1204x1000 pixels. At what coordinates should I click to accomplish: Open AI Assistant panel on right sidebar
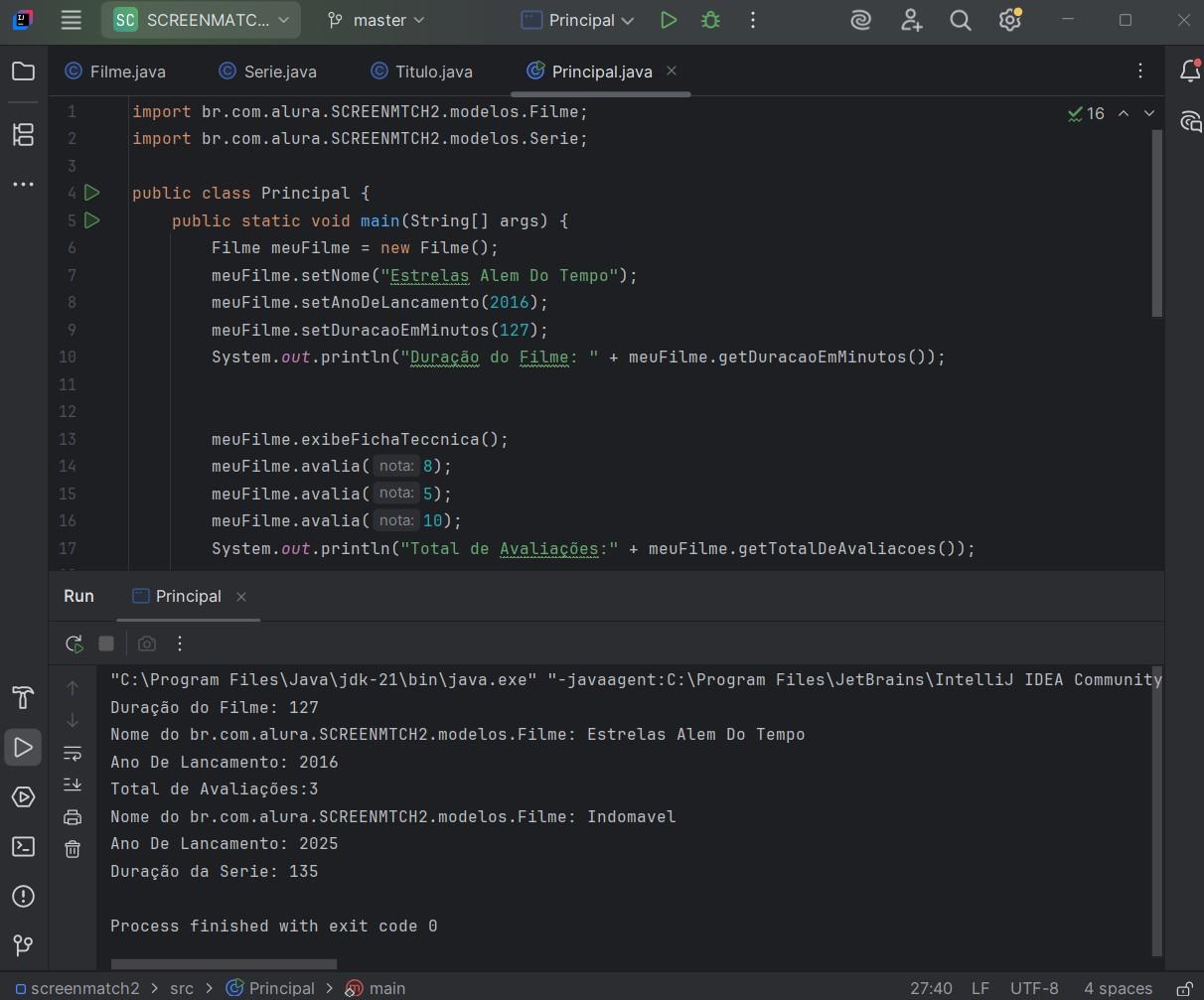point(1189,121)
